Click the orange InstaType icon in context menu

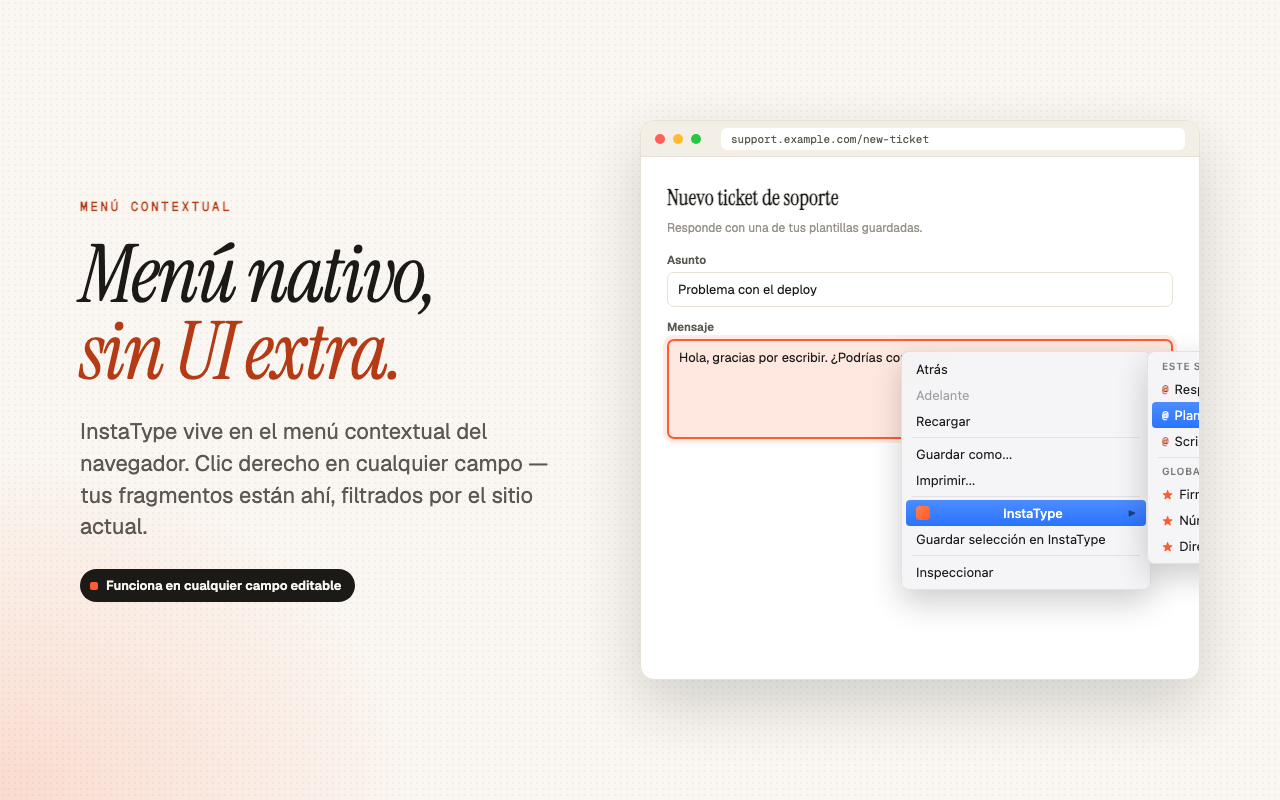coord(923,513)
